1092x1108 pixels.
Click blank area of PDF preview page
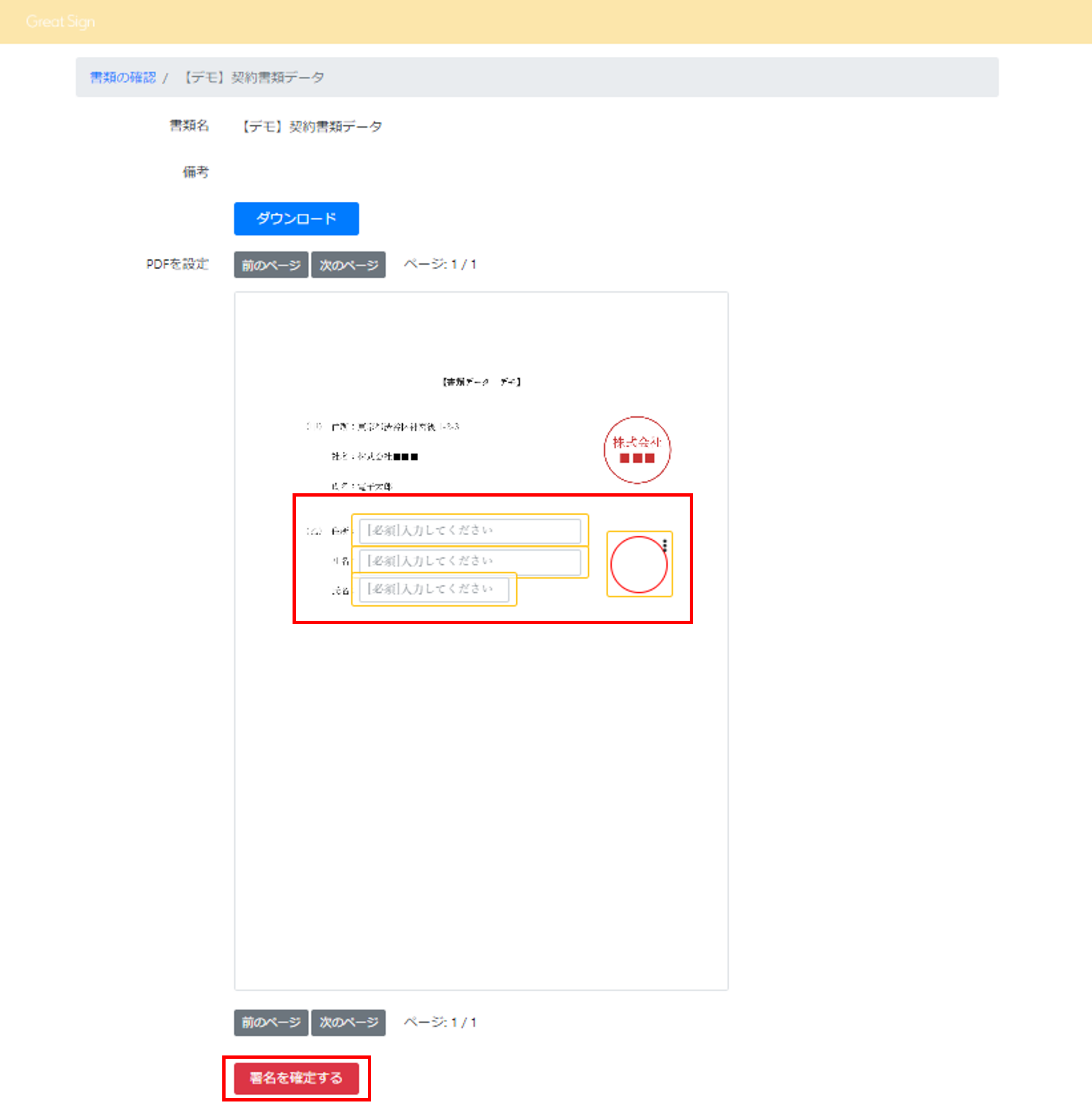tap(480, 803)
